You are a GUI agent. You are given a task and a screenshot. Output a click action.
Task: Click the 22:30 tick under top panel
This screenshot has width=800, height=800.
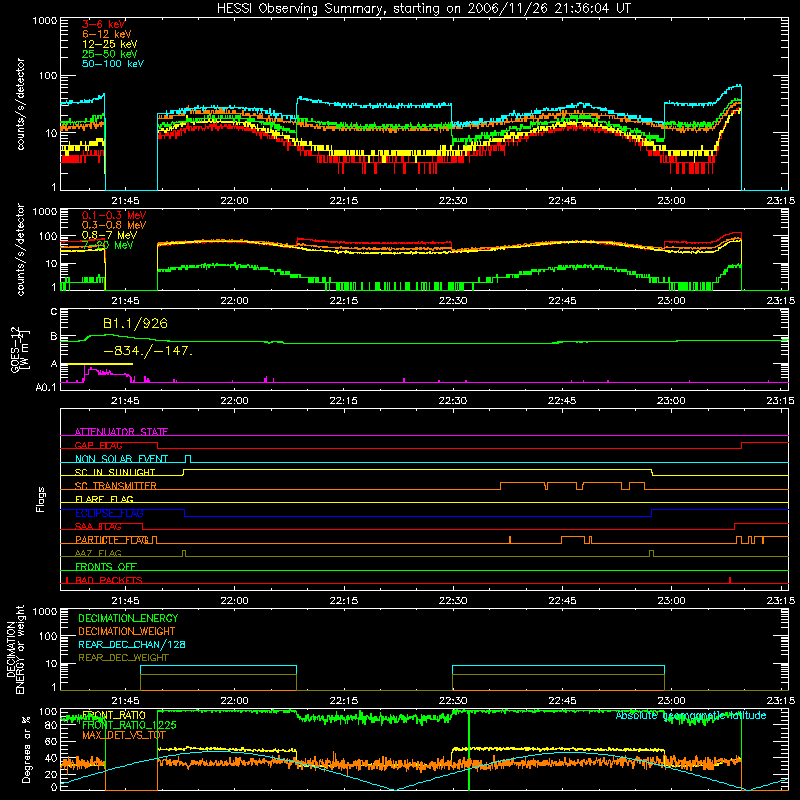click(x=453, y=201)
